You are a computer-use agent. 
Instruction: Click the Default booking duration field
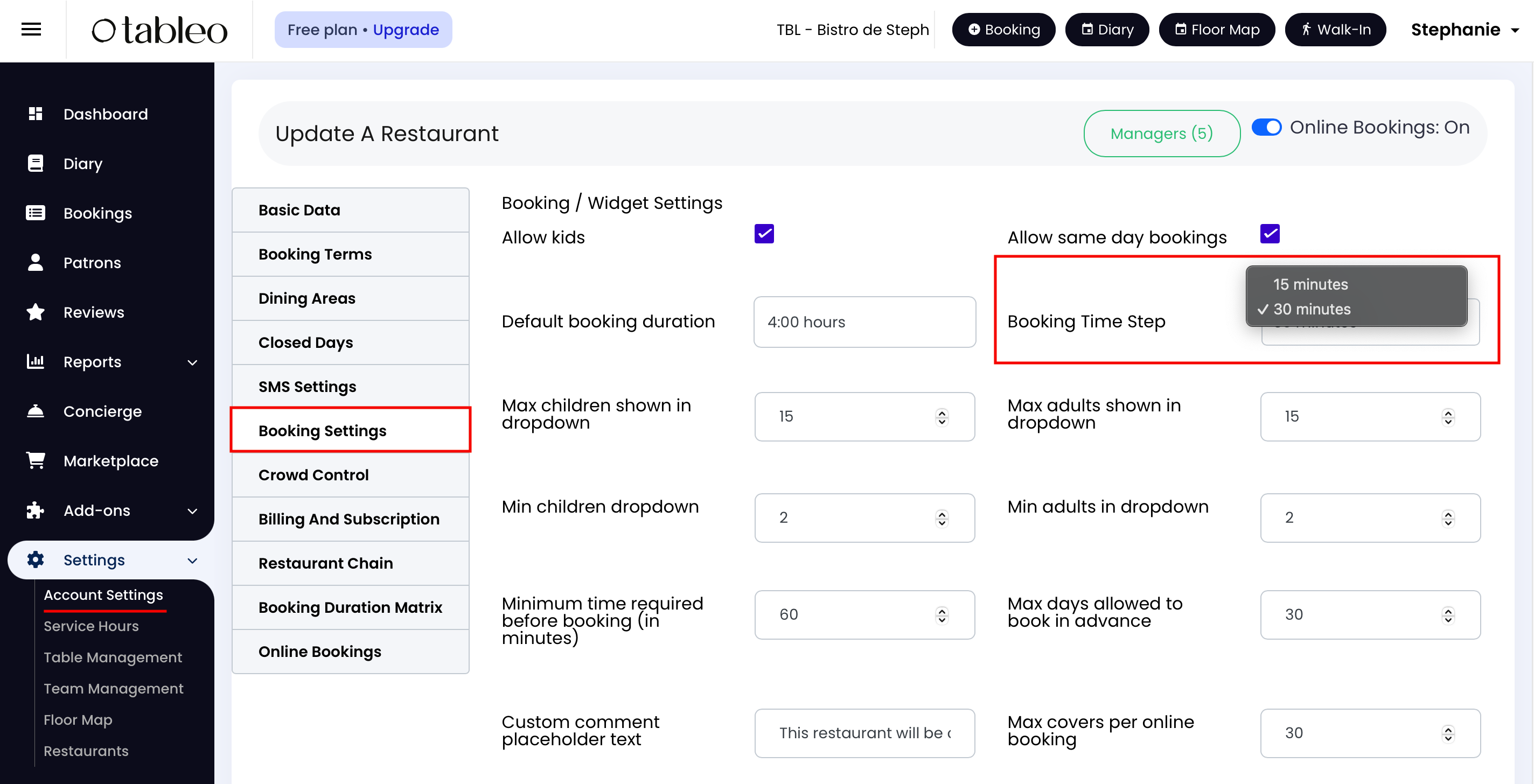pyautogui.click(x=864, y=322)
